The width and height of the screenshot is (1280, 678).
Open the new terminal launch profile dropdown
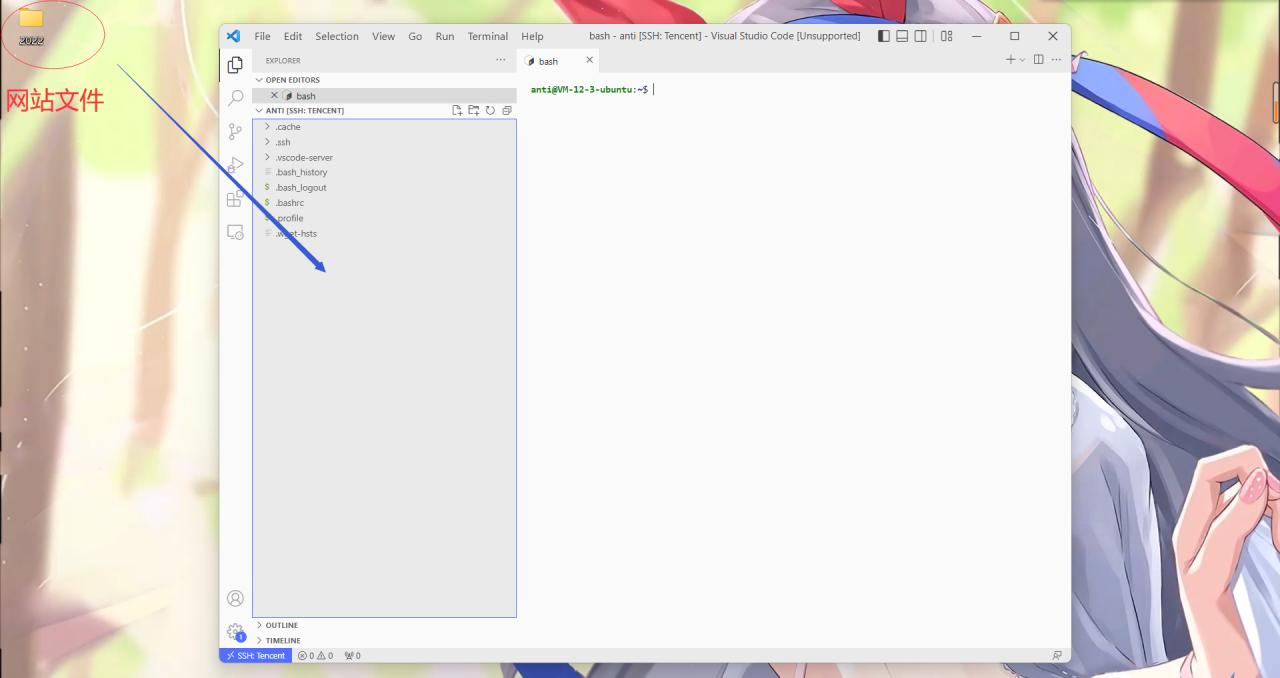point(1022,60)
